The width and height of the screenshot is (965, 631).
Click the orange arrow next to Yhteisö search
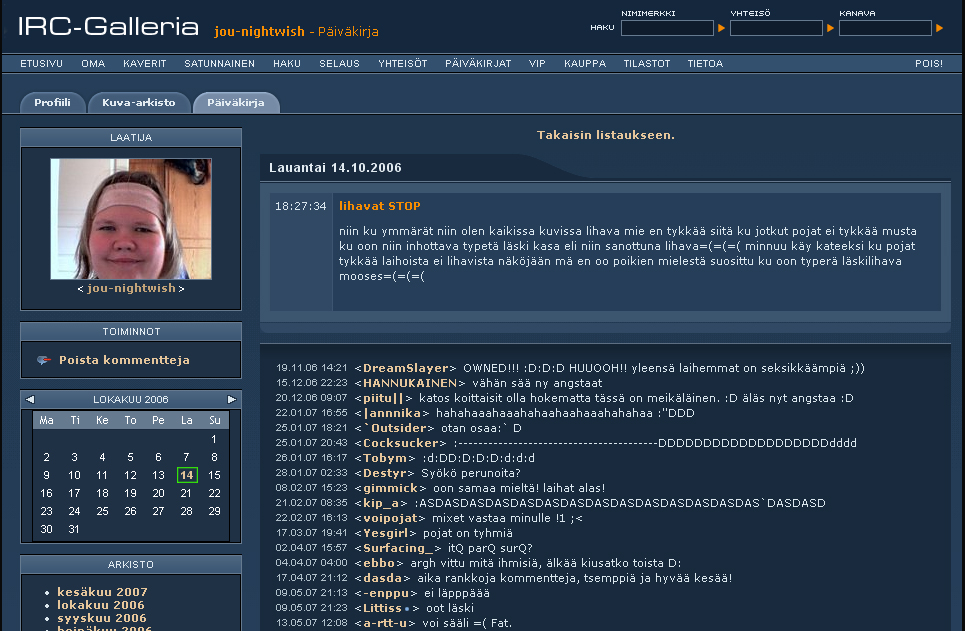click(830, 28)
